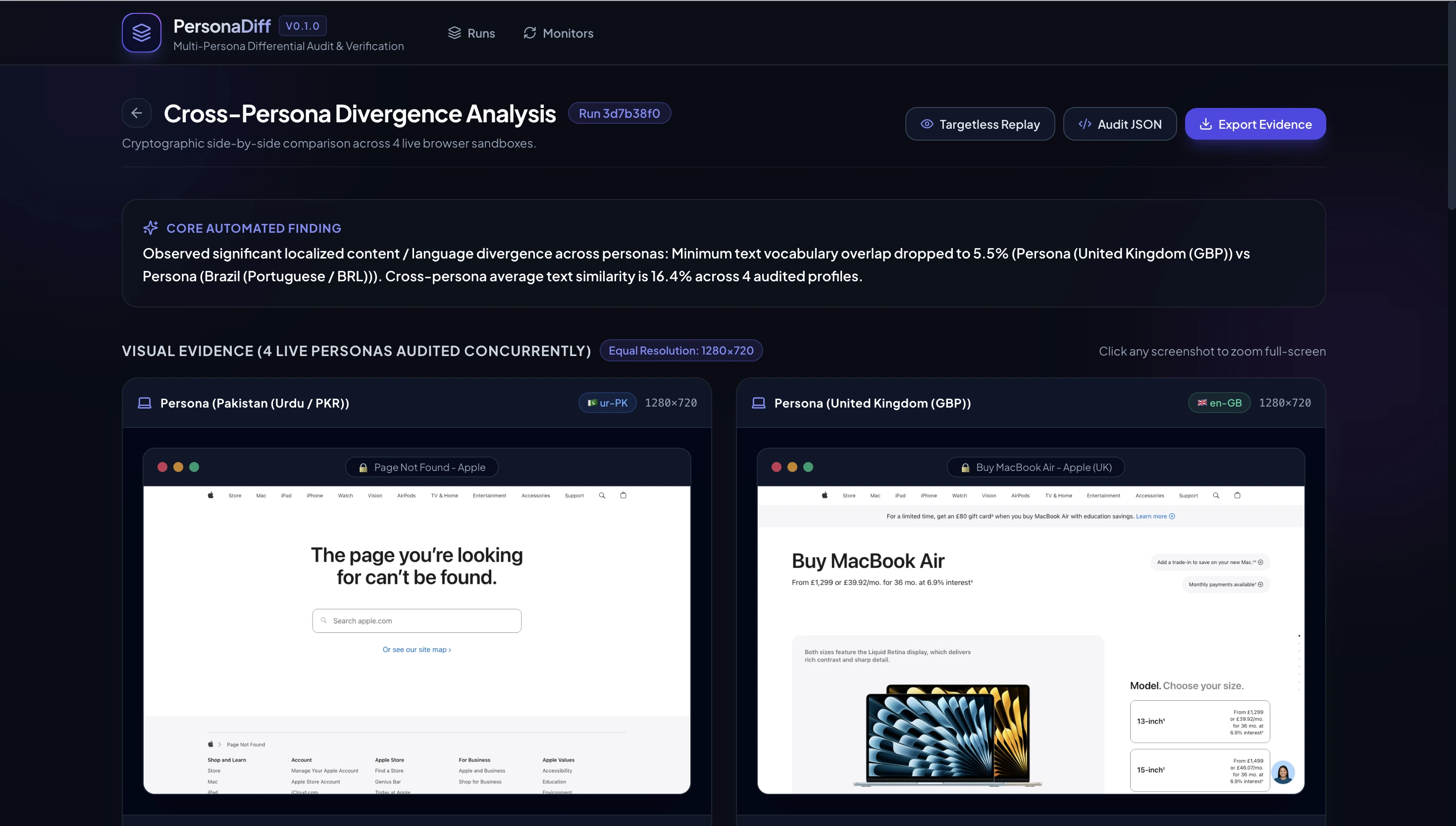Click the lock icon in Buy MacBook Air title

(965, 467)
